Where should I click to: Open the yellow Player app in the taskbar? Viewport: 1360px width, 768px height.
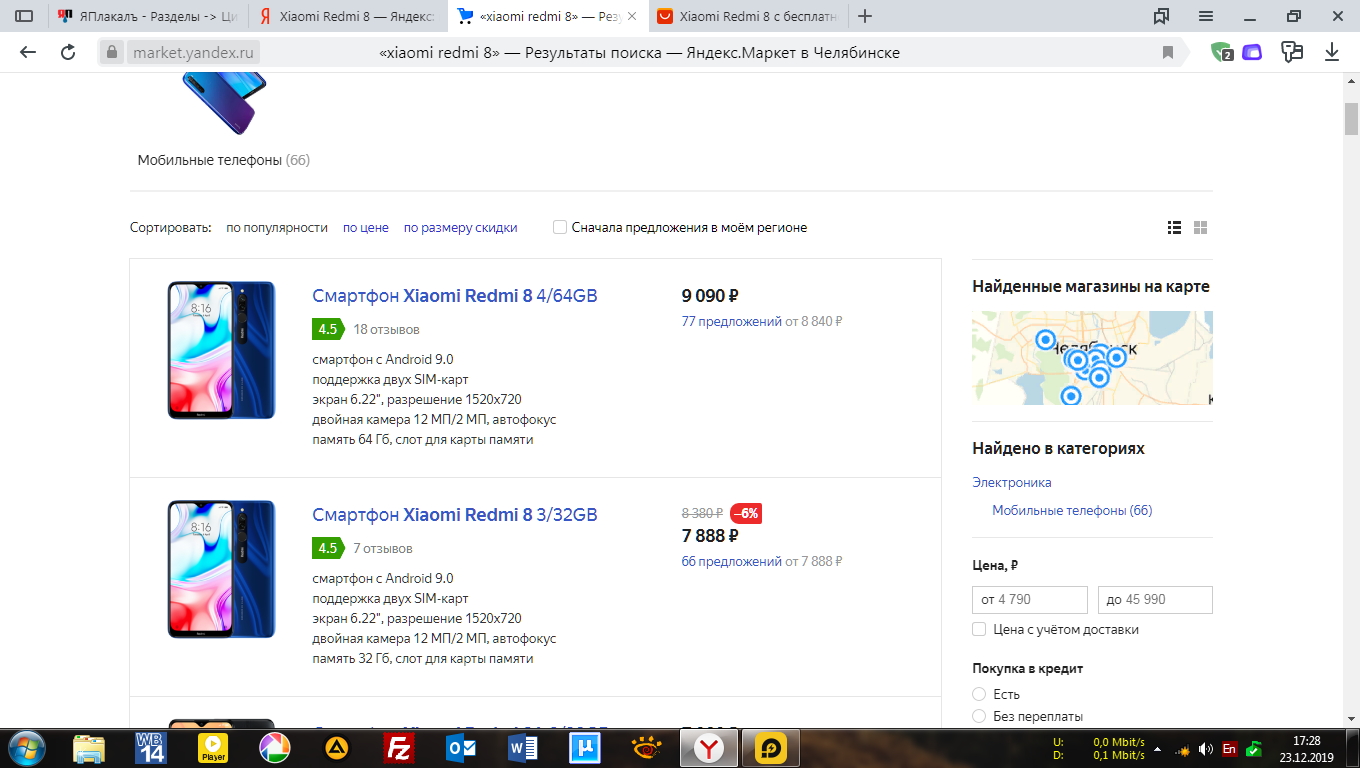pos(213,748)
